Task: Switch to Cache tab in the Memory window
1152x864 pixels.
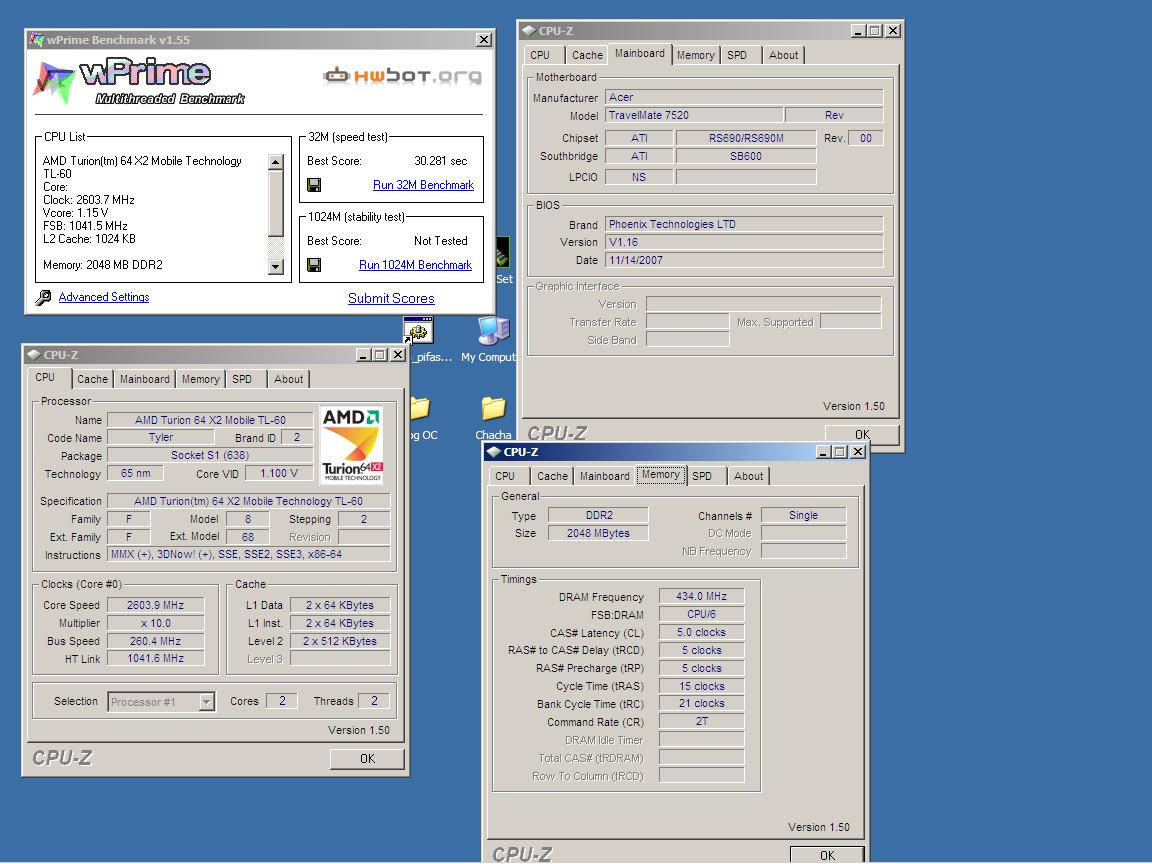Action: click(552, 476)
